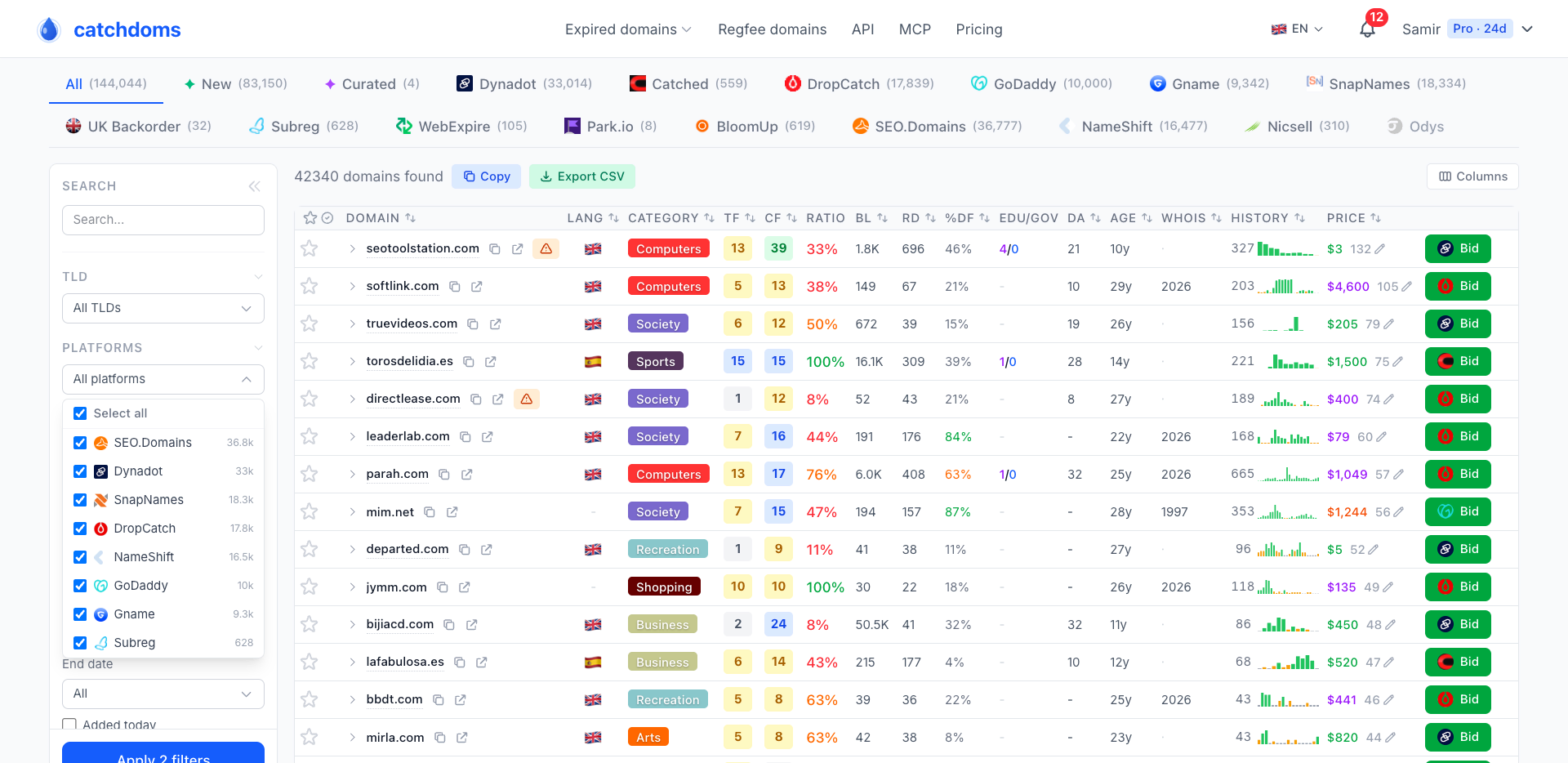Image resolution: width=1568 pixels, height=763 pixels.
Task: Click the history sparkline for leaderlab.com
Action: click(x=1289, y=436)
